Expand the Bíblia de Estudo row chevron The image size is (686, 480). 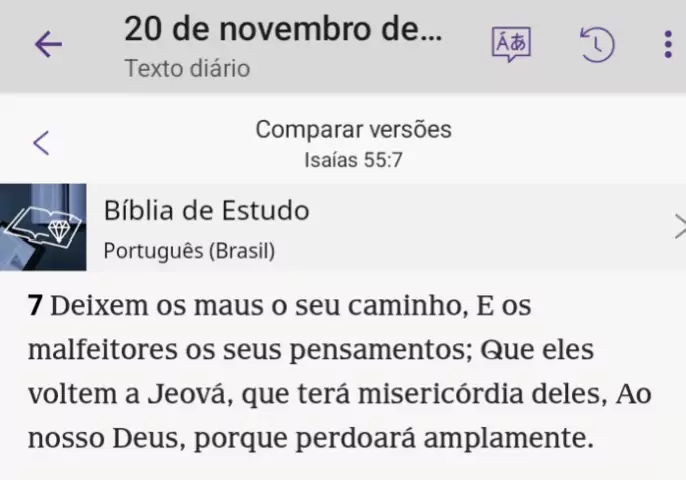click(678, 227)
